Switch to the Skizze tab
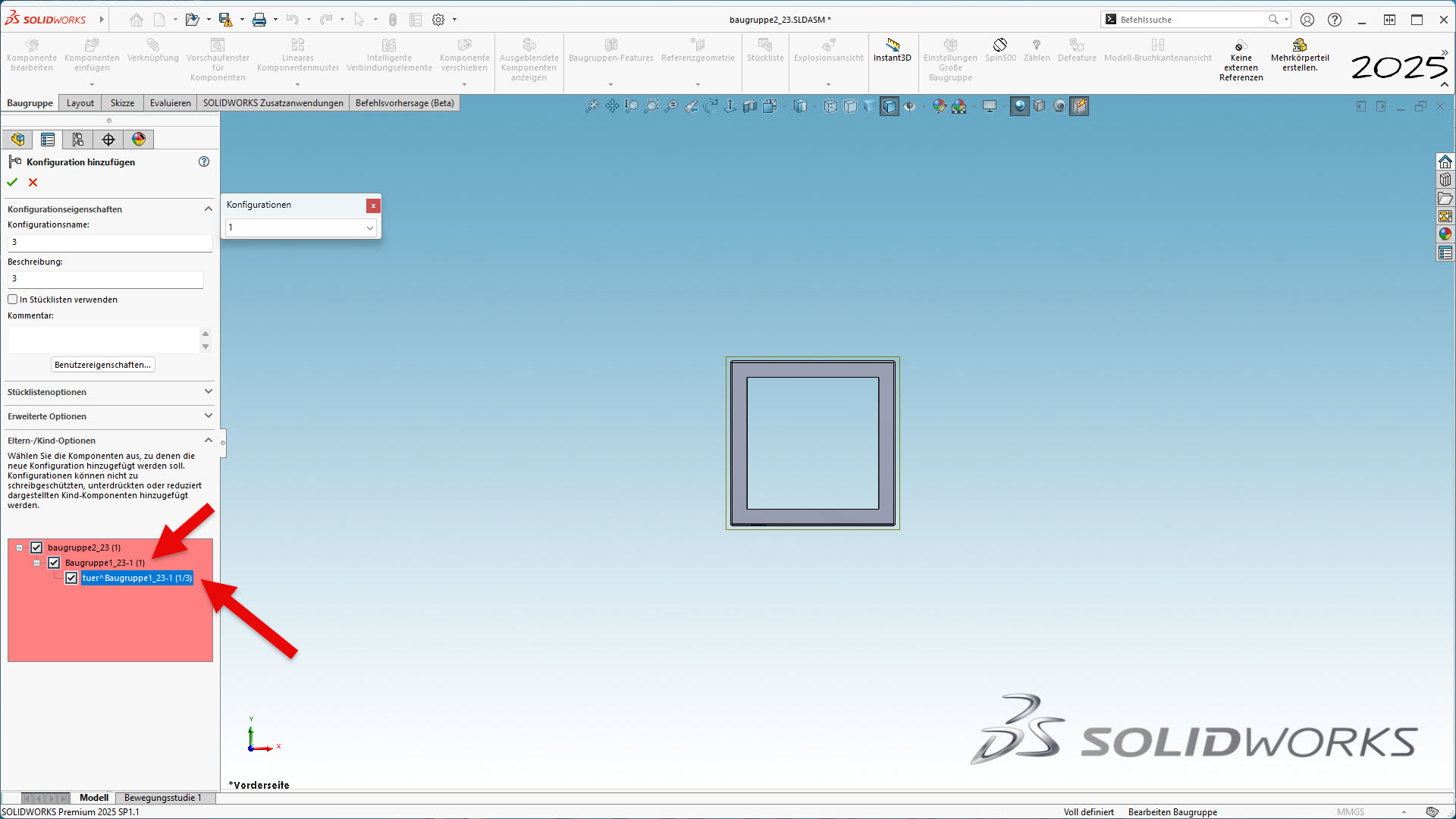1456x819 pixels. [122, 103]
